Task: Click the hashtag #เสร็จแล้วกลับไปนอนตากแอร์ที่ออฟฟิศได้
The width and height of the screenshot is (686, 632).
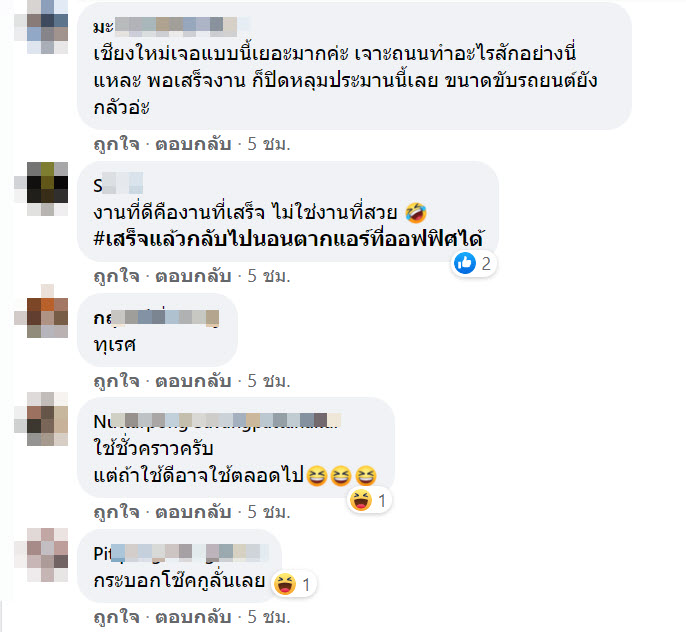Action: (x=288, y=239)
